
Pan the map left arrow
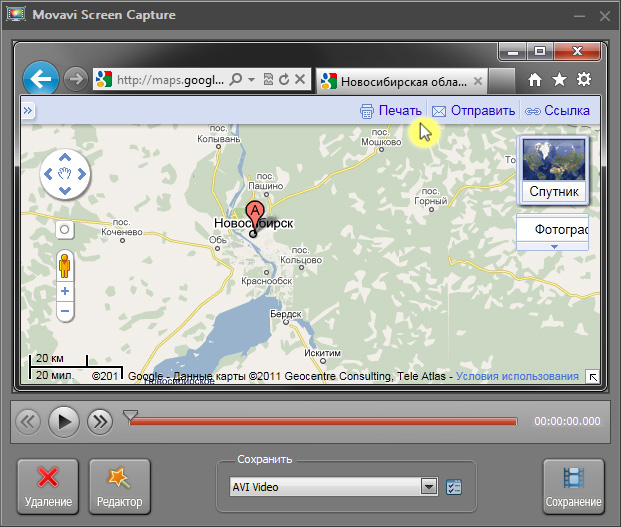pyautogui.click(x=48, y=174)
